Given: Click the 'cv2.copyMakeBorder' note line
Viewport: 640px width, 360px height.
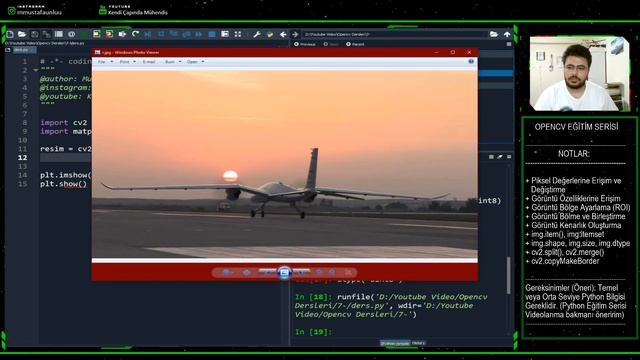Looking at the screenshot, I should [565, 261].
